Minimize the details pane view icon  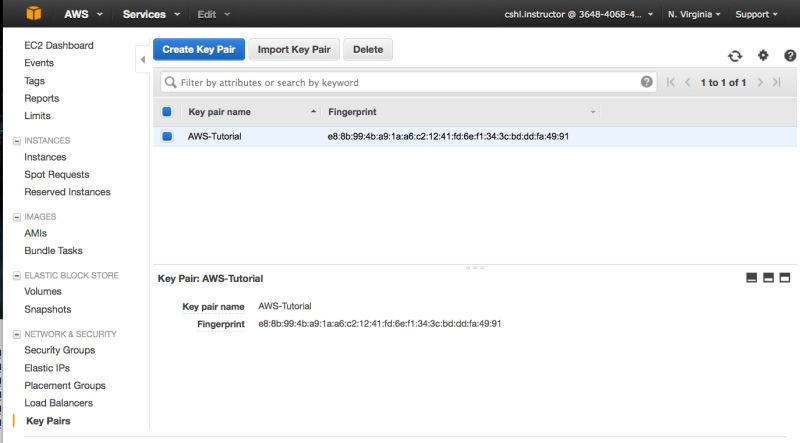coord(752,278)
